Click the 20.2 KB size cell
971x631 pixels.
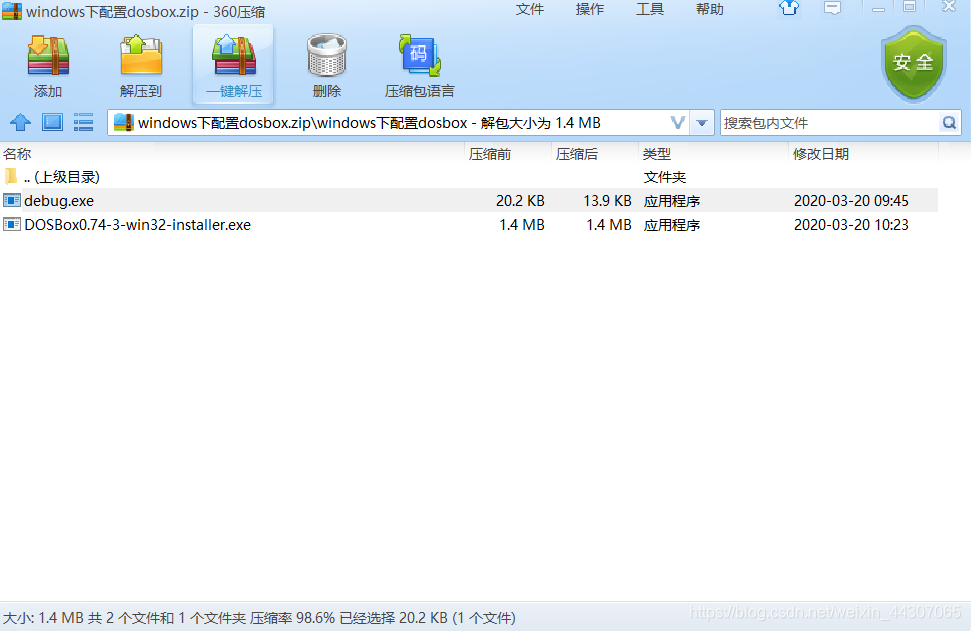[520, 201]
